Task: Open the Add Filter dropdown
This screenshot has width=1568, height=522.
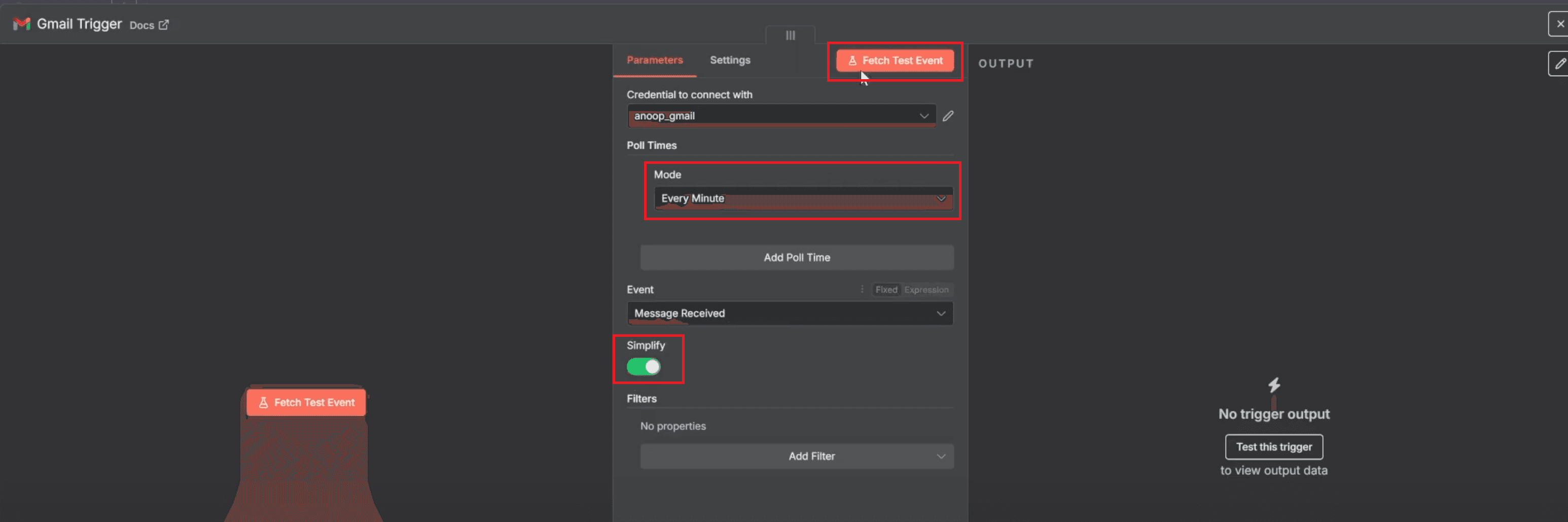Action: click(797, 456)
